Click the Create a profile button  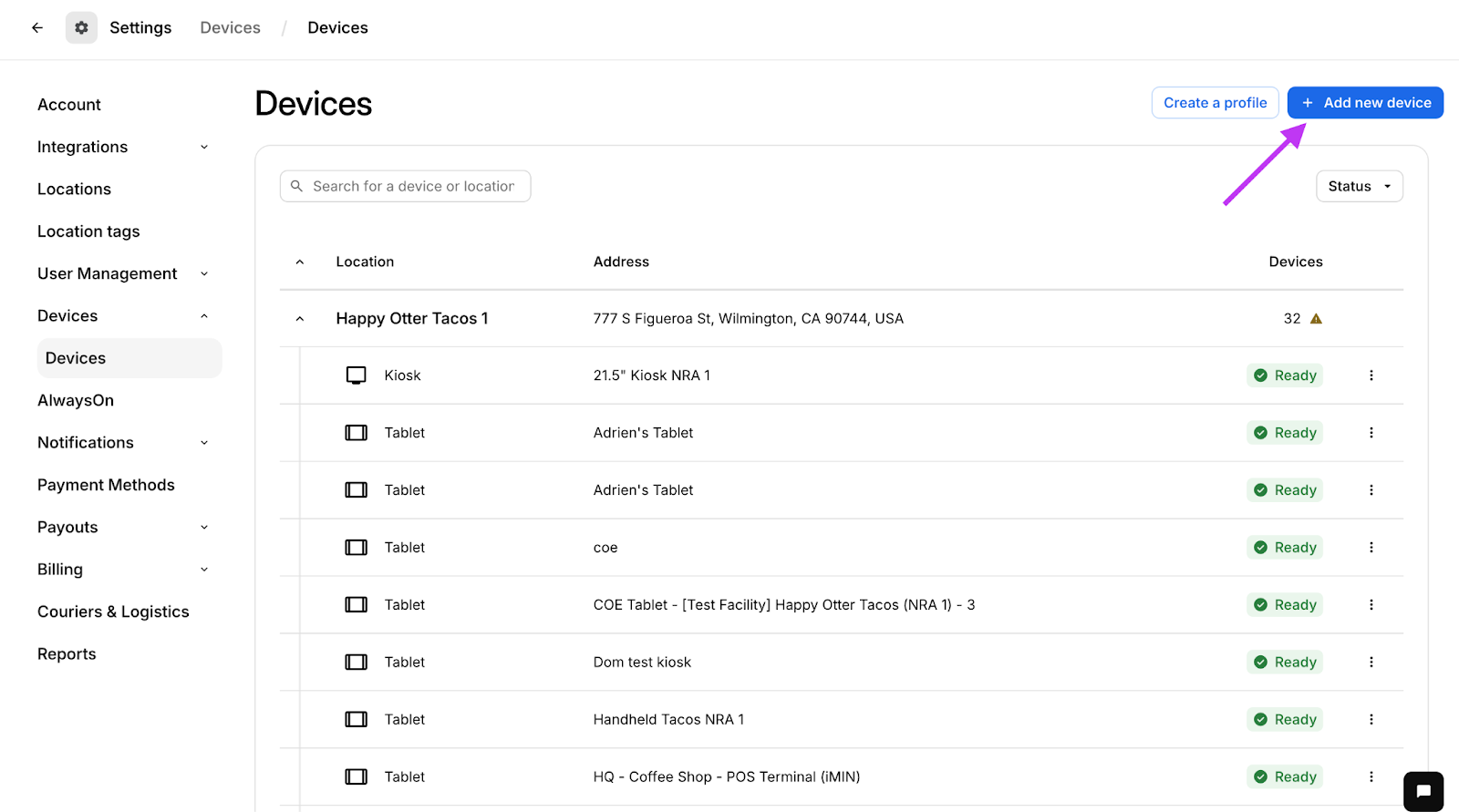pos(1215,103)
